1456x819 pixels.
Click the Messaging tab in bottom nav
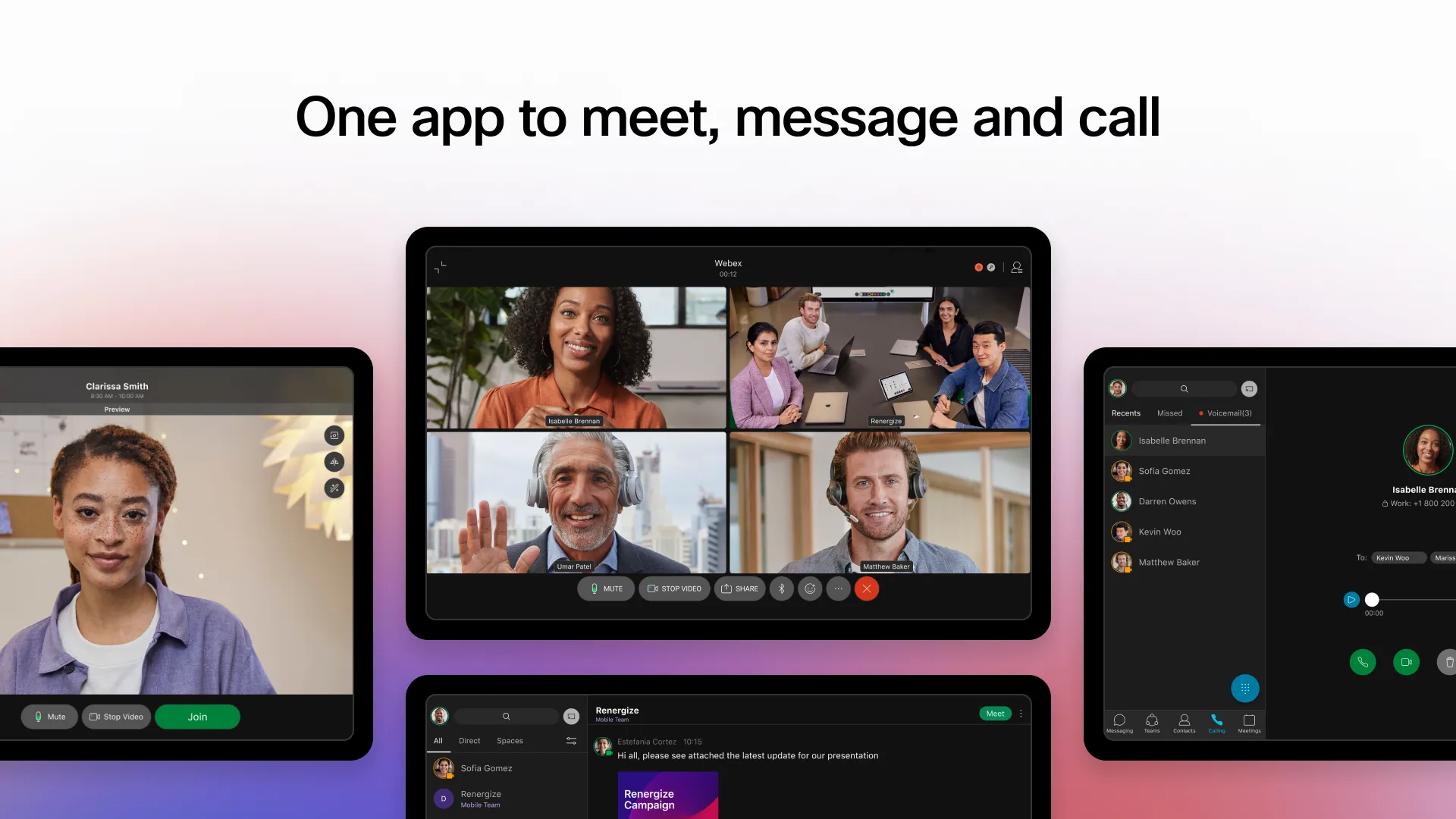point(1120,723)
